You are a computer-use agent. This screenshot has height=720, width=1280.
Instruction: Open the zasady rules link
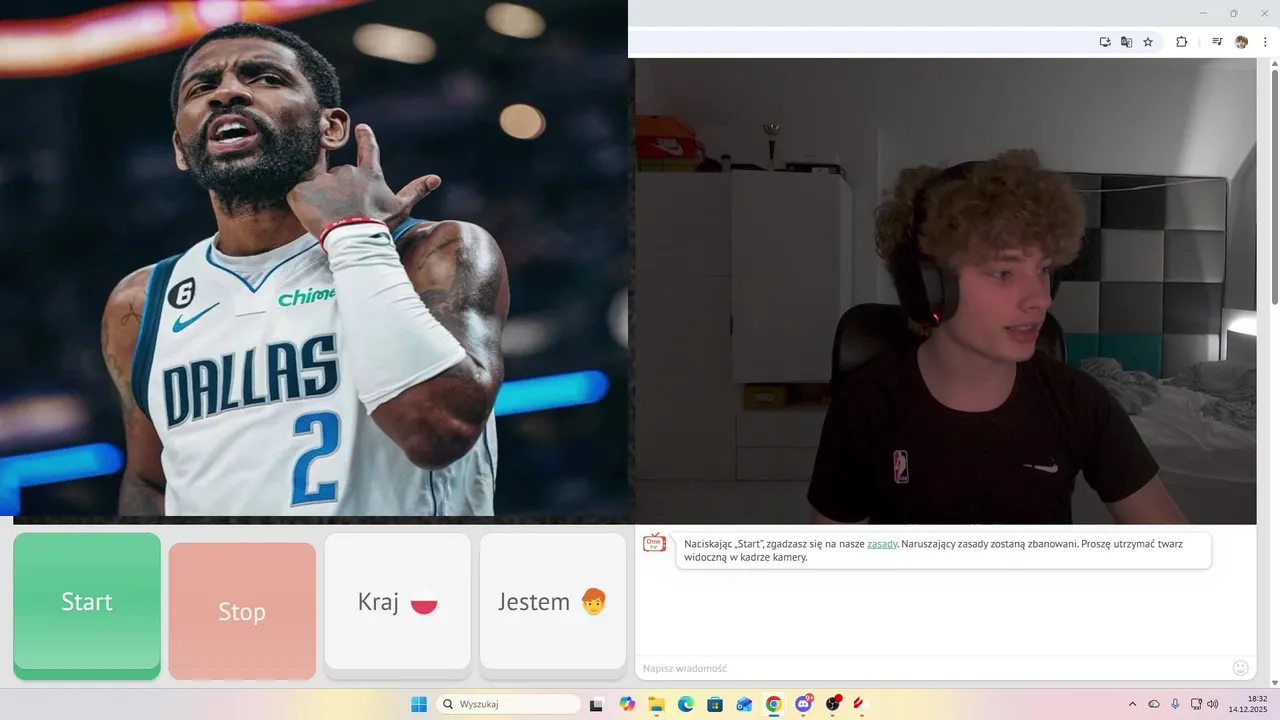882,544
